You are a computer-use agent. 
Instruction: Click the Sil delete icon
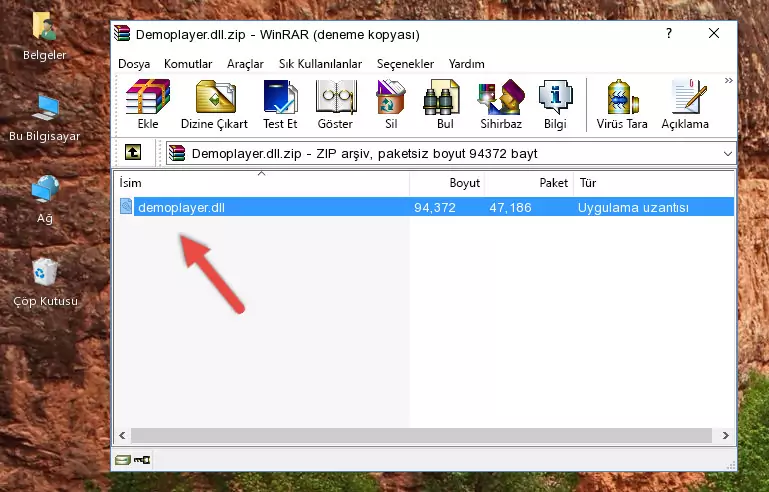391,104
